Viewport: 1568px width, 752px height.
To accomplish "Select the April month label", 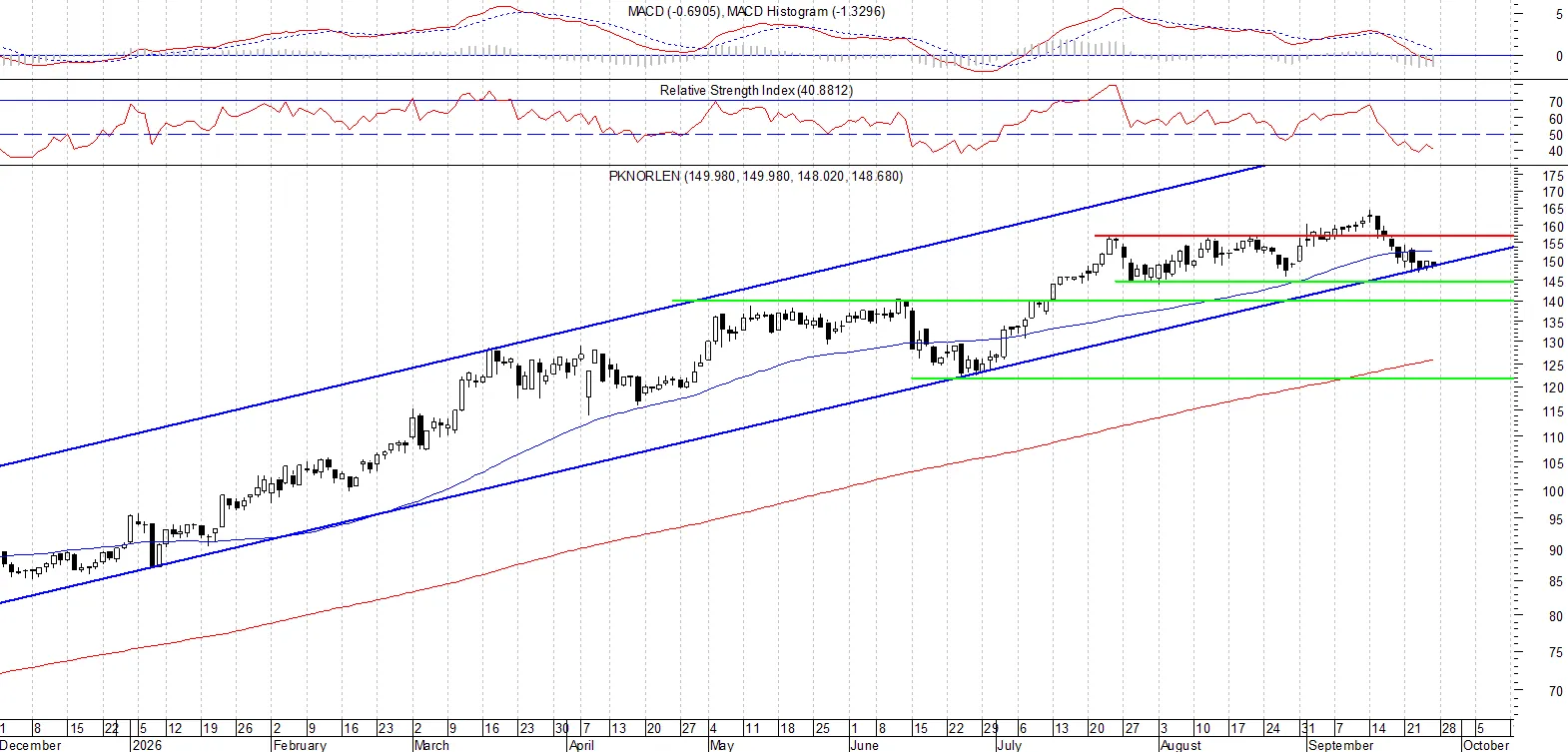I will pyautogui.click(x=581, y=745).
